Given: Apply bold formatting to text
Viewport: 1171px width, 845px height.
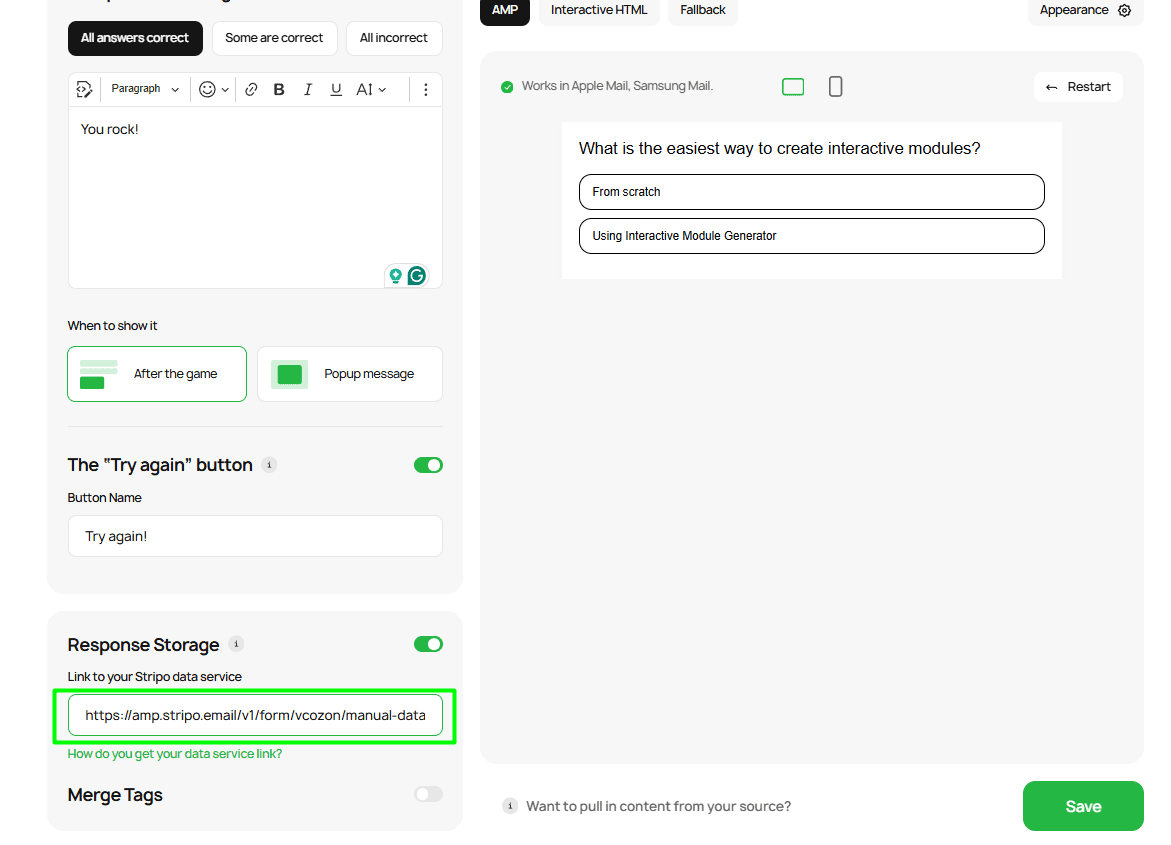Looking at the screenshot, I should pos(279,90).
